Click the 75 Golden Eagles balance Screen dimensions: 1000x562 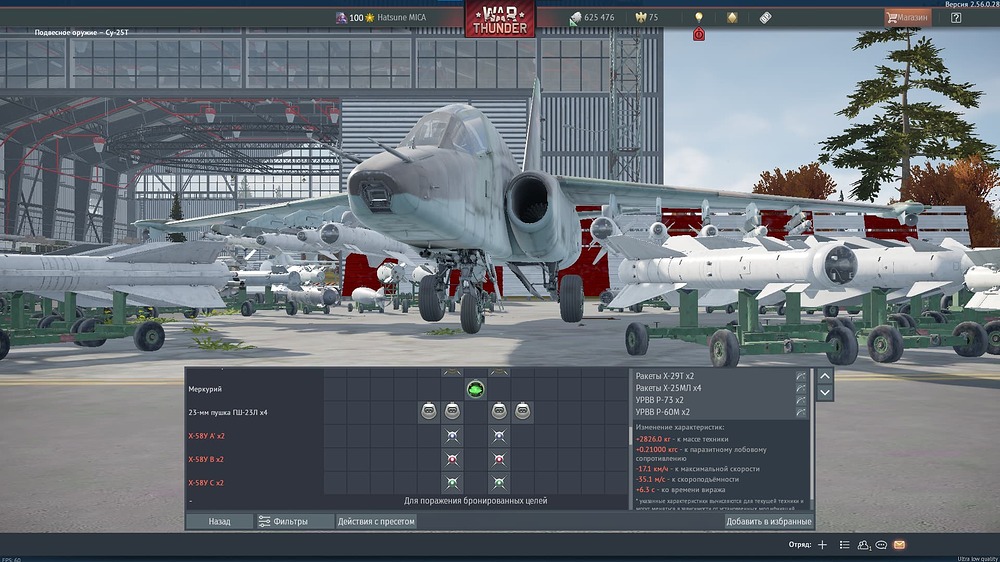pyautogui.click(x=653, y=18)
